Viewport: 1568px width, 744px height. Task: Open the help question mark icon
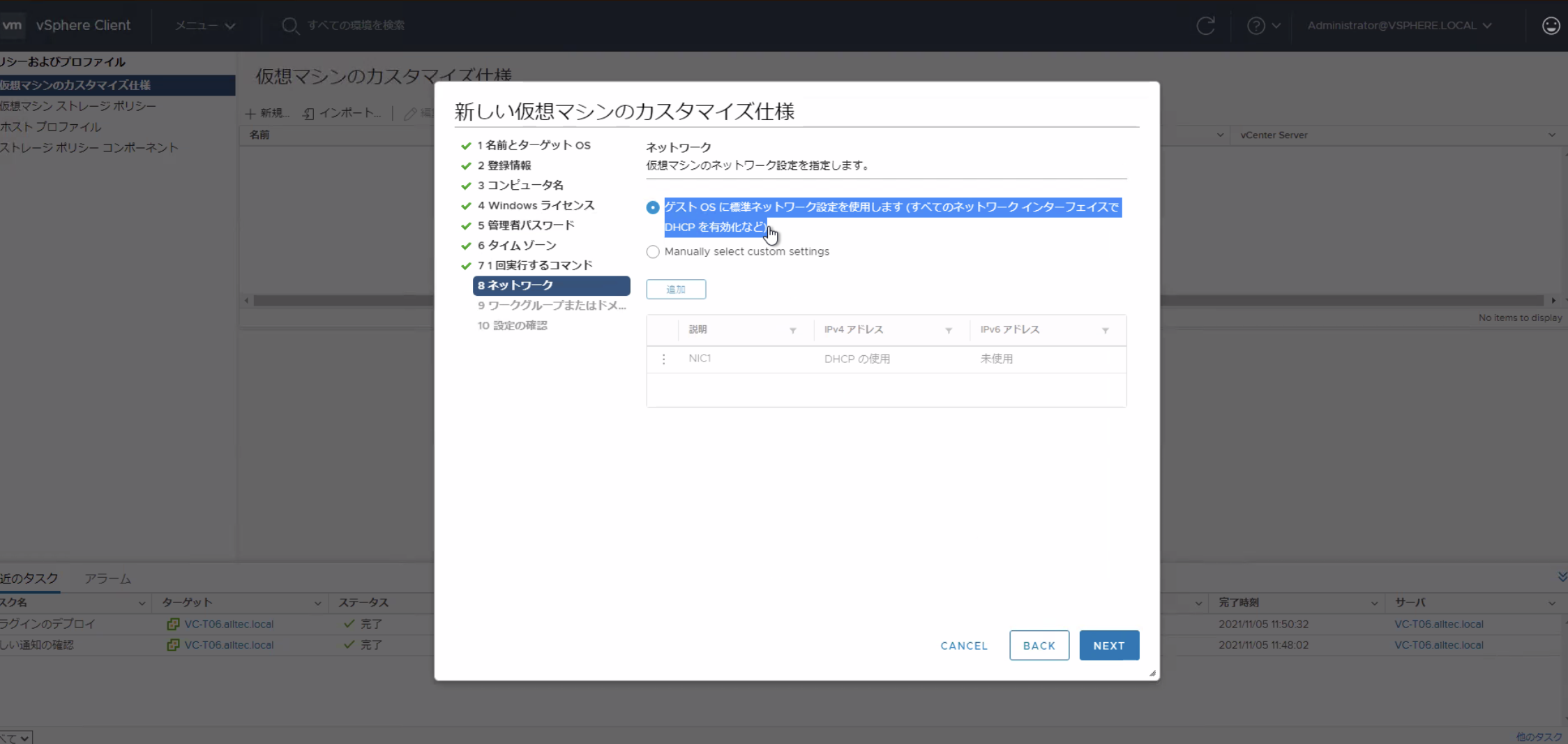pos(1258,25)
